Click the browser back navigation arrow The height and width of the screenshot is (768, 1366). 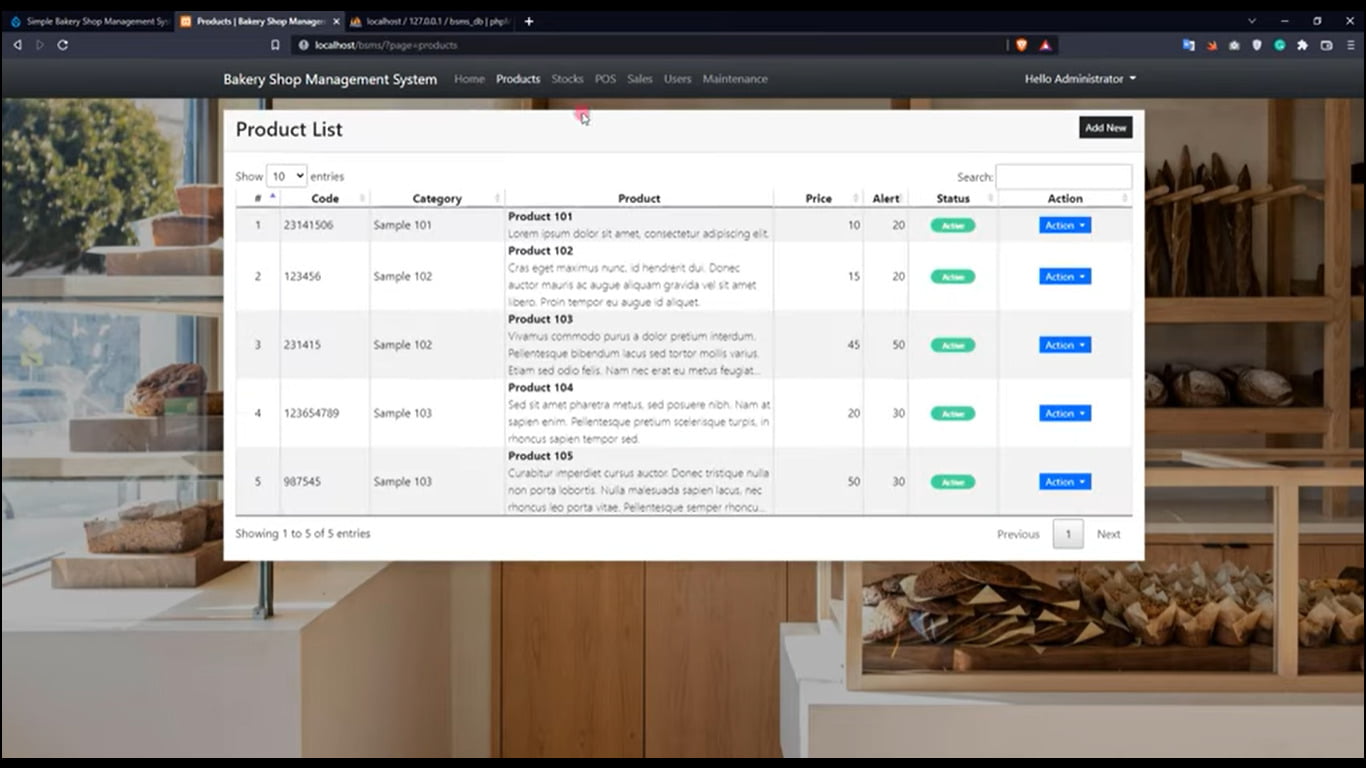(16, 45)
